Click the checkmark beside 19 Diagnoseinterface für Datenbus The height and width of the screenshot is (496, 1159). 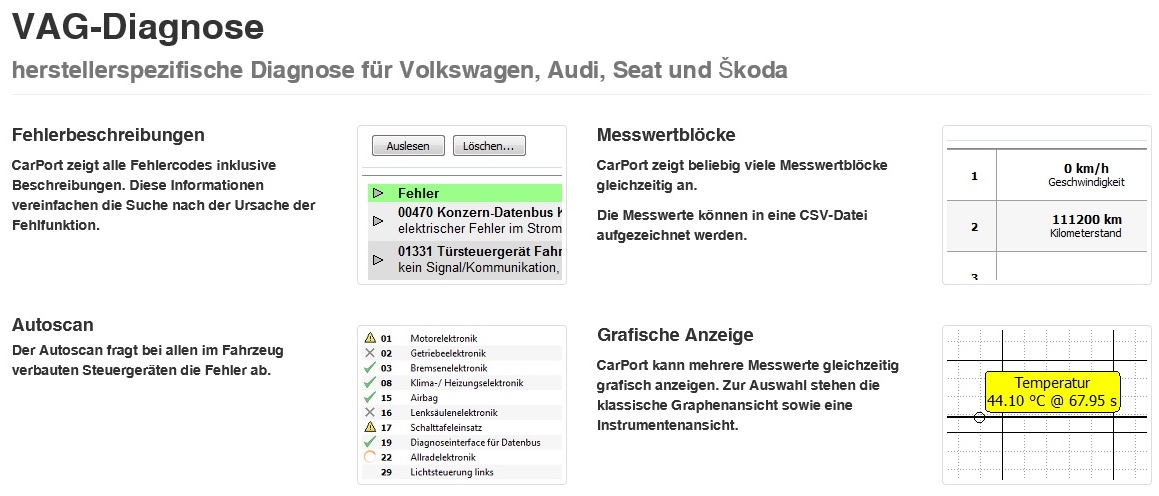370,442
